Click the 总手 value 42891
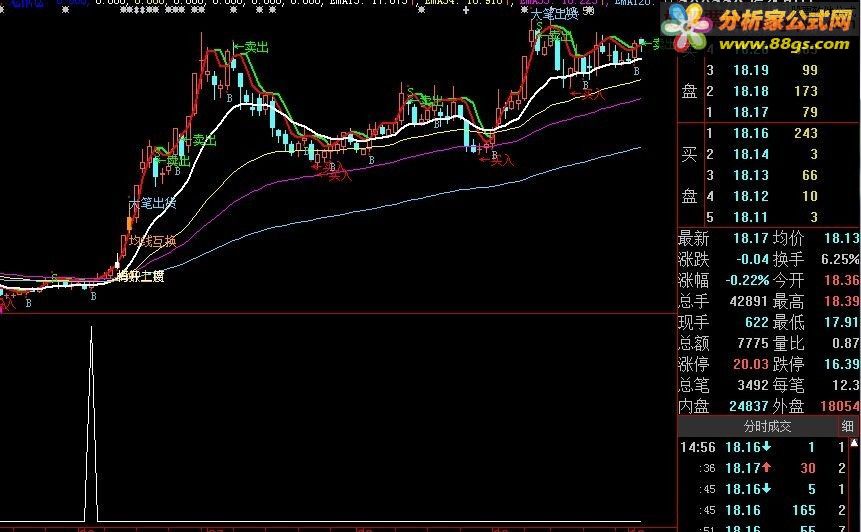This screenshot has height=532, width=861. click(x=748, y=301)
